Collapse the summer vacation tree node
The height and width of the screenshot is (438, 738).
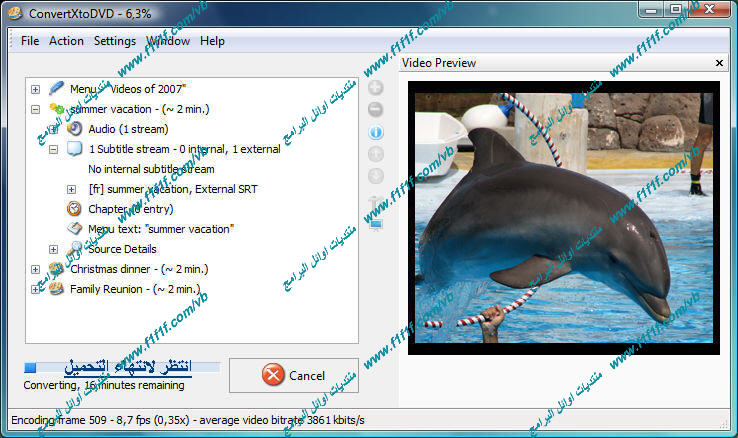pyautogui.click(x=36, y=109)
